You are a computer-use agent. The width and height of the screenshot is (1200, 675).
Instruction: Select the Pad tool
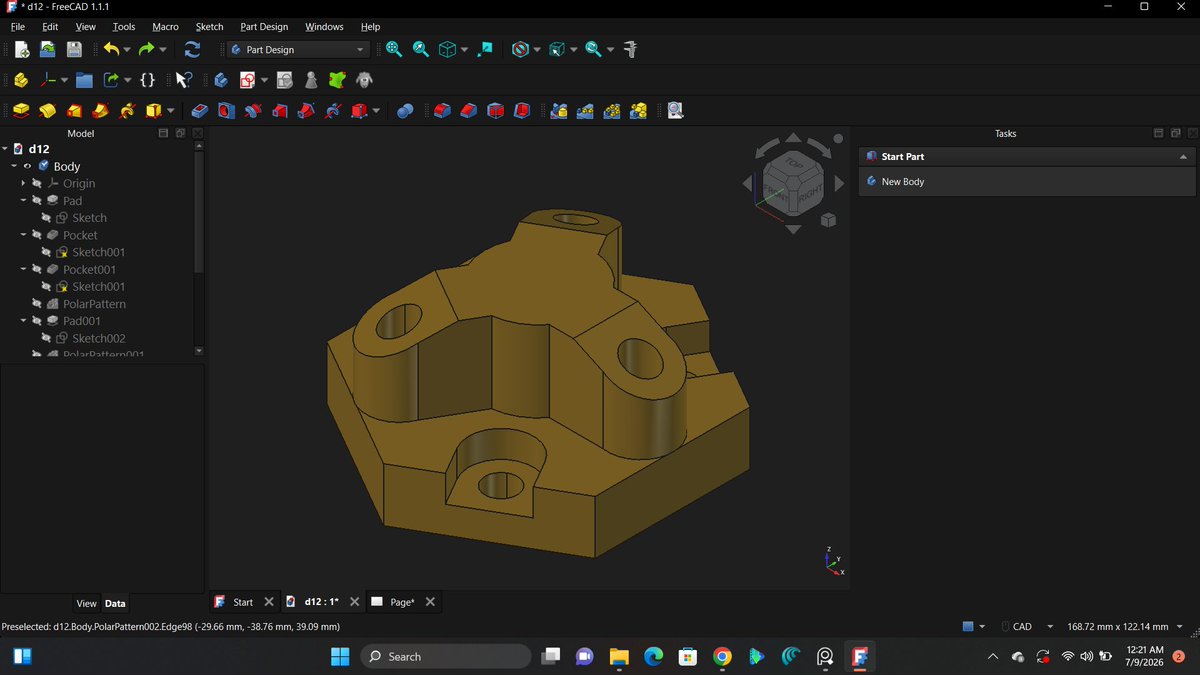coord(21,111)
